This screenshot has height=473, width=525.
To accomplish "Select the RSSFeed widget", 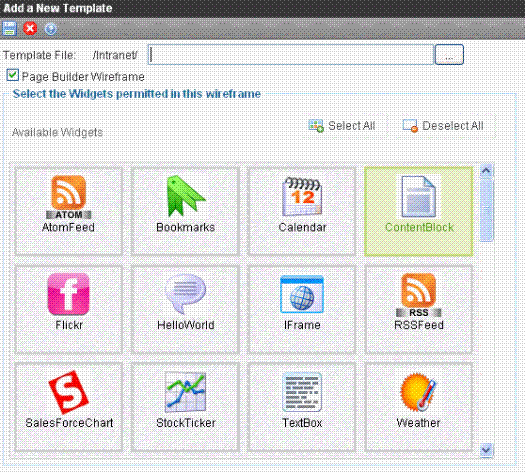I will [419, 309].
